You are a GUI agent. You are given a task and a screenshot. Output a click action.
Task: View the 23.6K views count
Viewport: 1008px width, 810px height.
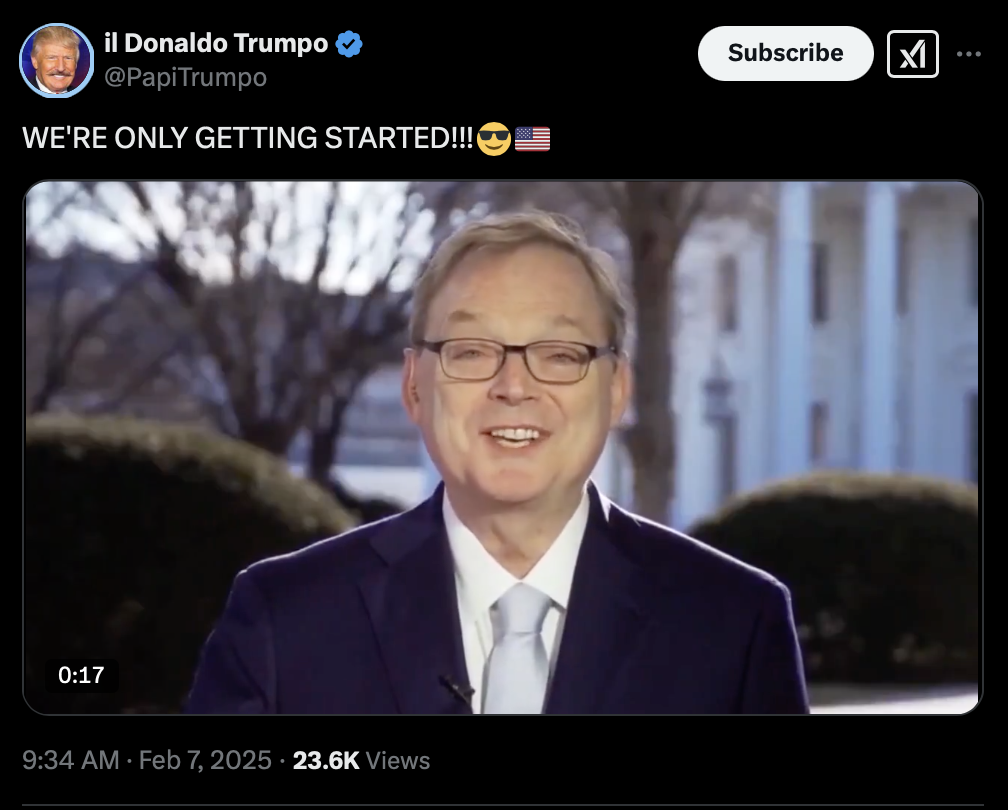[326, 760]
